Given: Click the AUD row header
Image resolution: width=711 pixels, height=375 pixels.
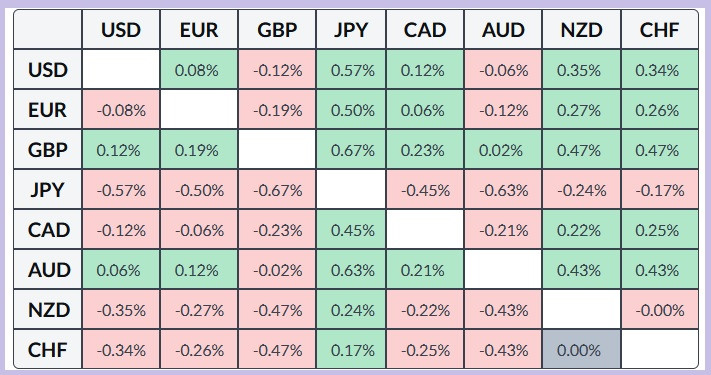Looking at the screenshot, I should pos(48,270).
